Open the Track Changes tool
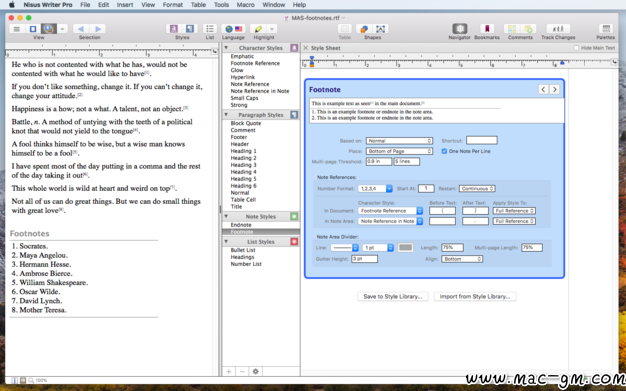Screen dimensions: 626x391 tap(558, 29)
